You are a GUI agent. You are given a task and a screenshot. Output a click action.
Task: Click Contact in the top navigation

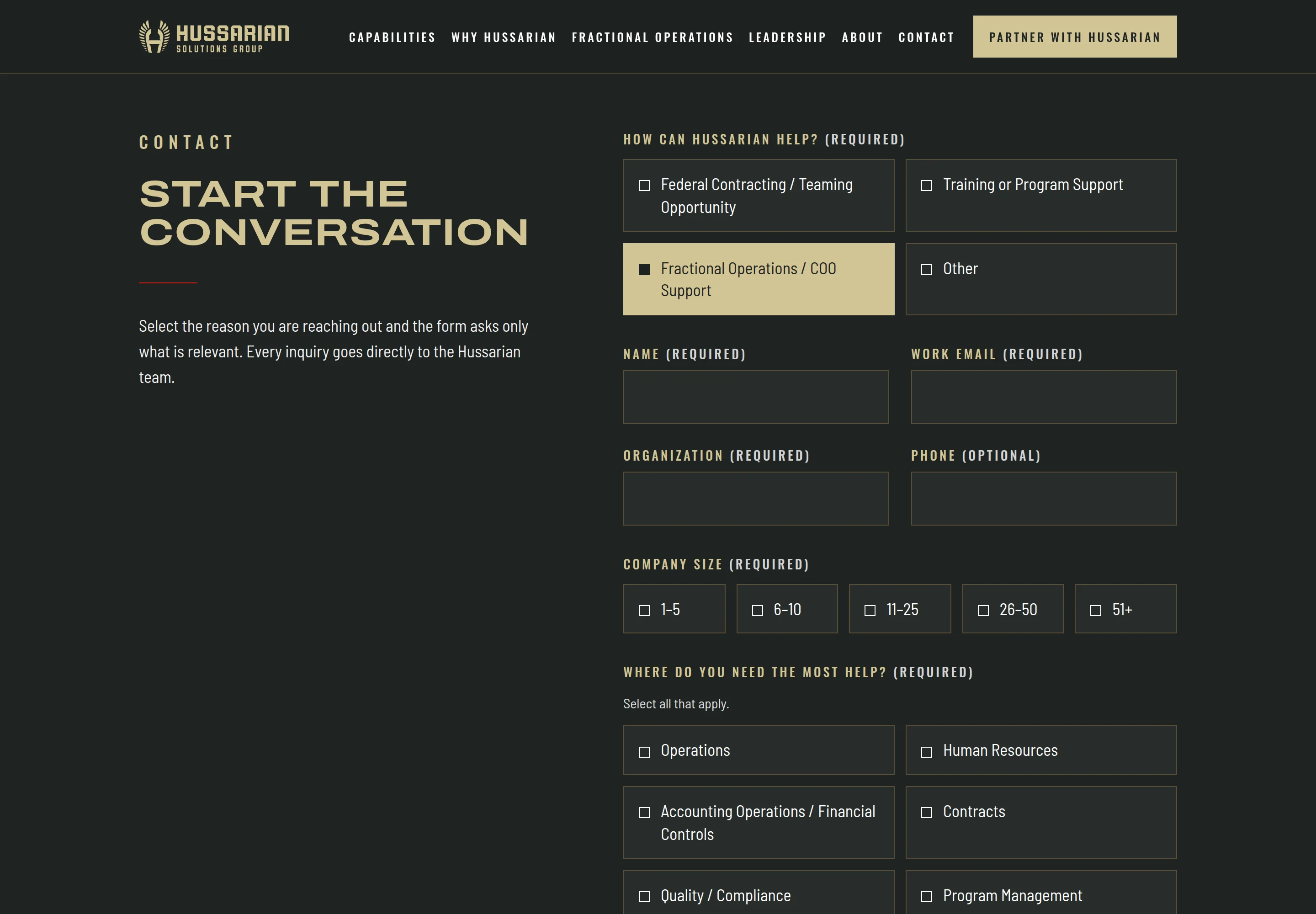(x=926, y=37)
